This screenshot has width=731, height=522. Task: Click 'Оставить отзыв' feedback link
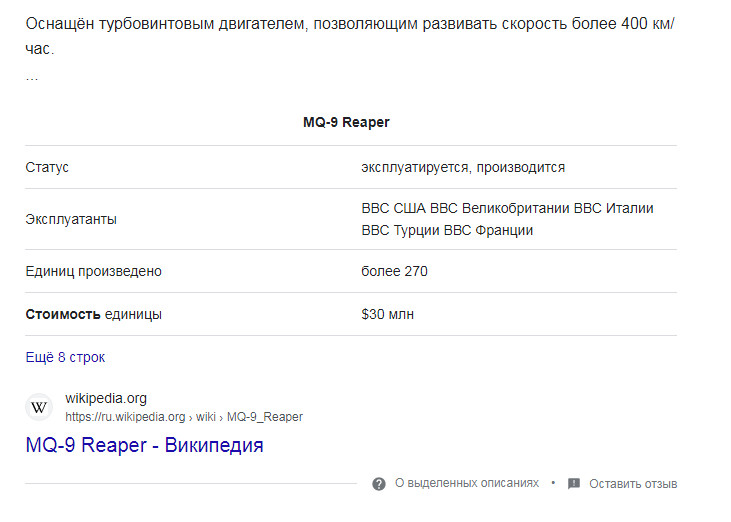click(x=633, y=484)
